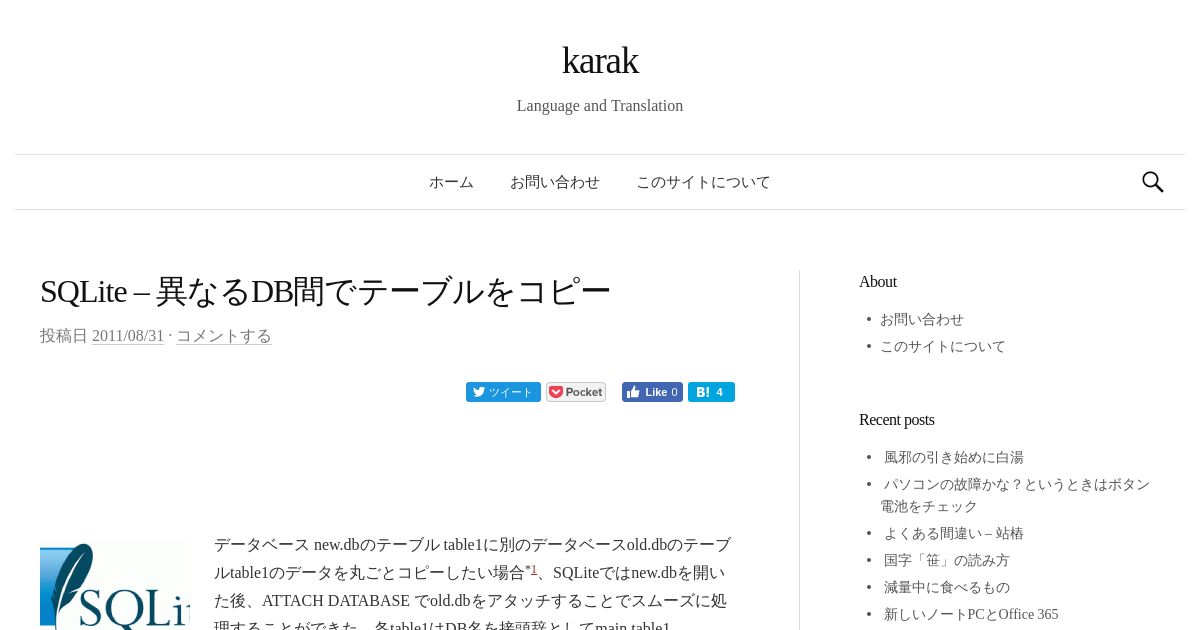Open the post date 2011/08/31 link
The image size is (1200, 630).
pyautogui.click(x=128, y=336)
